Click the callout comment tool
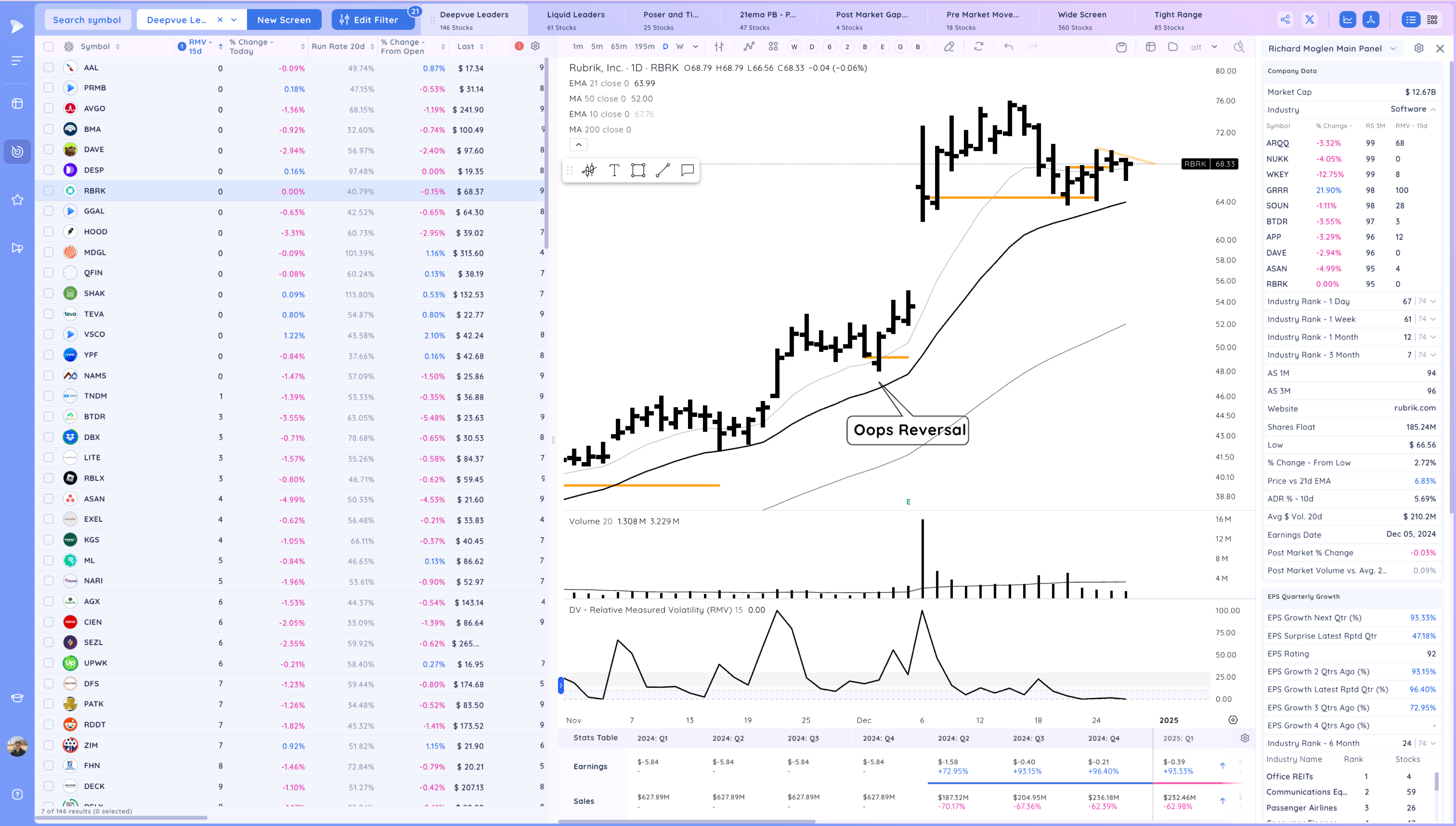This screenshot has height=826, width=1456. 687,170
